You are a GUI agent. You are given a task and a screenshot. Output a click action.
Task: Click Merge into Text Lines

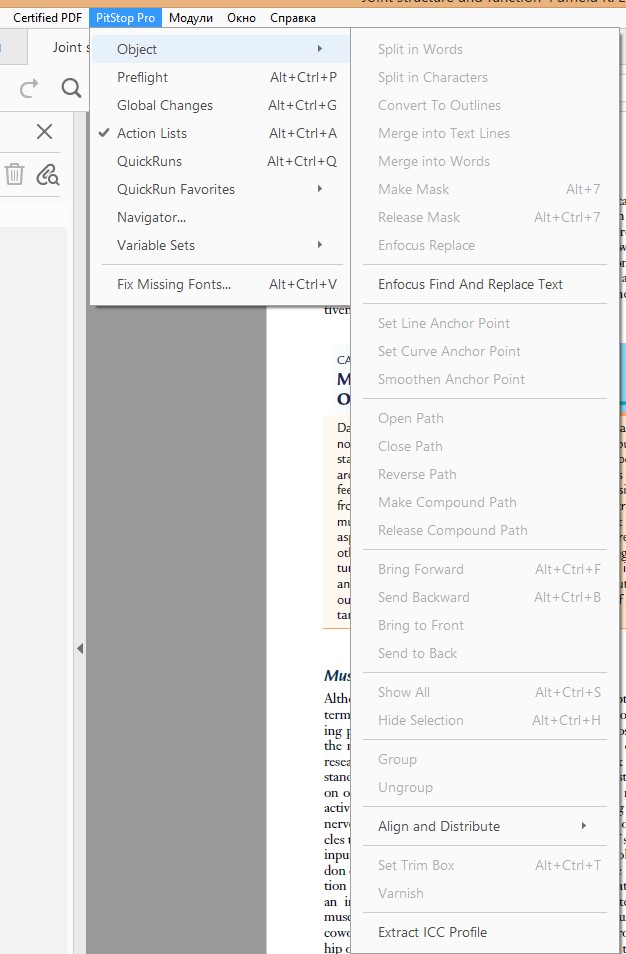click(x=485, y=133)
